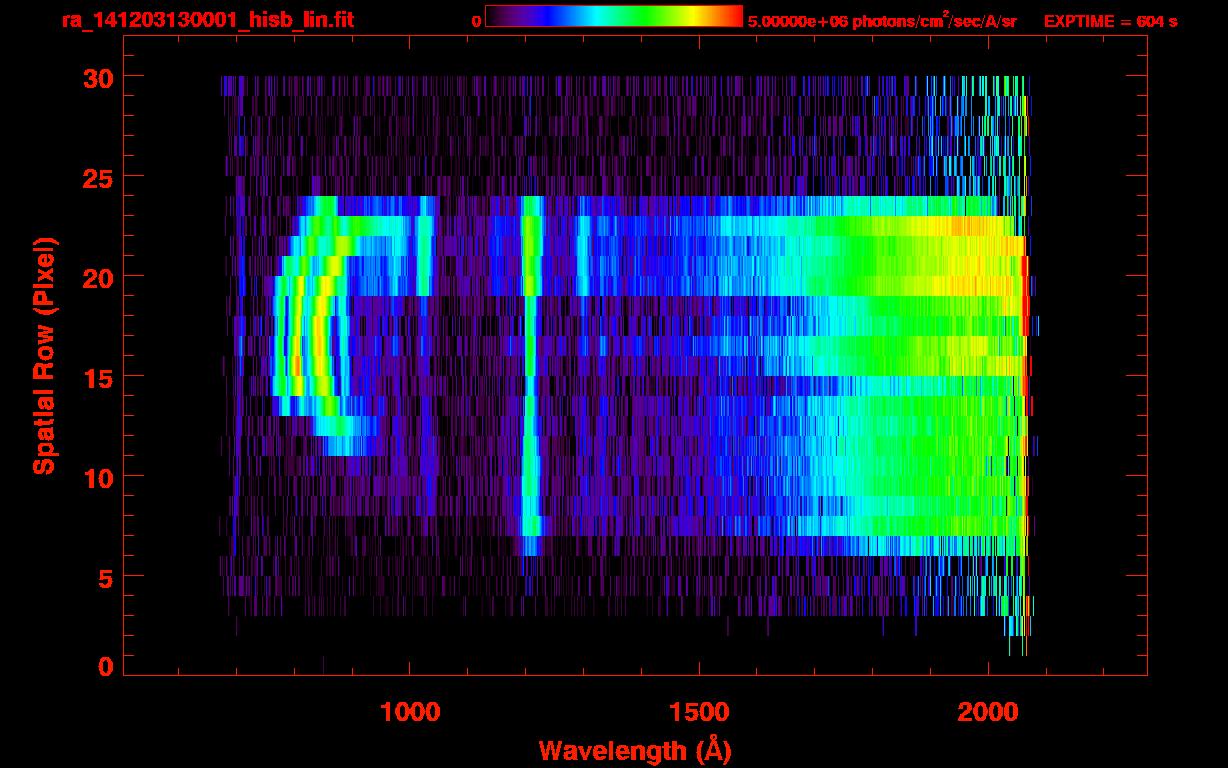This screenshot has height=768, width=1228.
Task: Click the Spatial Row (Pixel) axis title
Action: pyautogui.click(x=44, y=356)
